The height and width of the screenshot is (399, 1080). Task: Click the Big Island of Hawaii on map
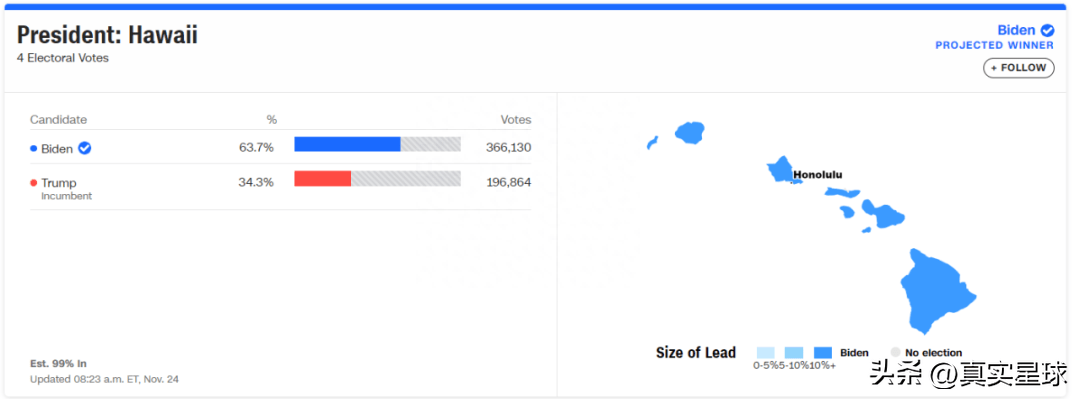pos(938,291)
